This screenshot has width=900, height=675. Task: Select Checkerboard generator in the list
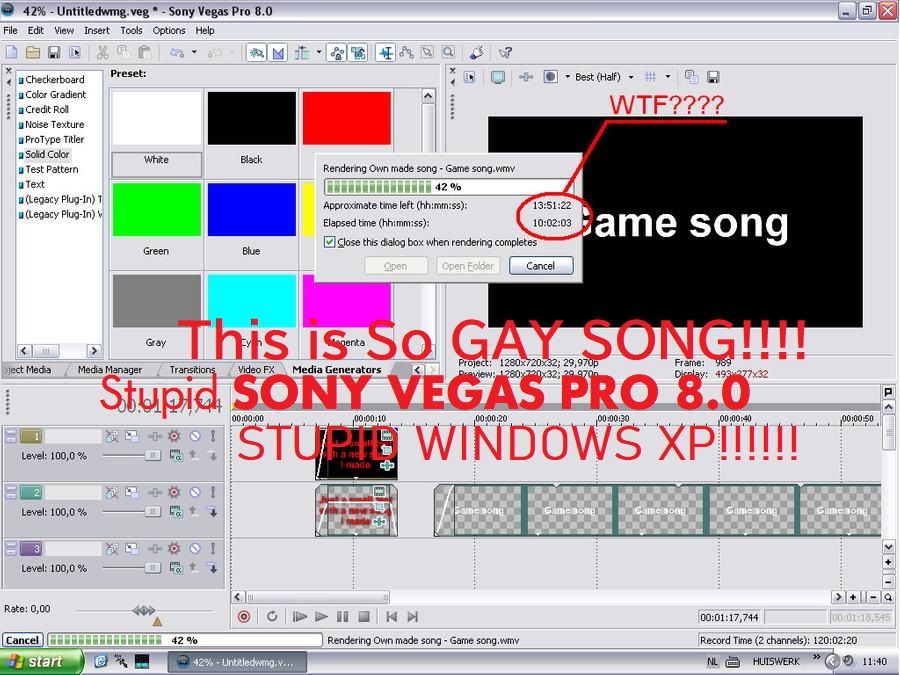point(55,79)
